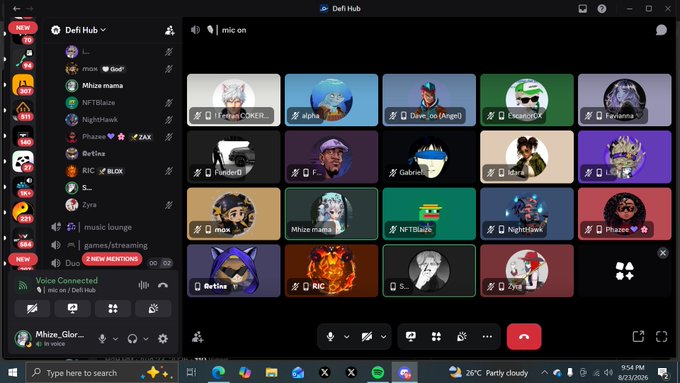
Task: Select the RIC video tile
Action: 331,271
